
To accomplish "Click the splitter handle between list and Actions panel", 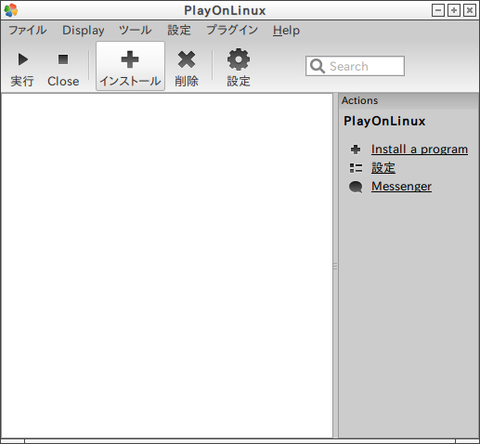I will click(335, 266).
